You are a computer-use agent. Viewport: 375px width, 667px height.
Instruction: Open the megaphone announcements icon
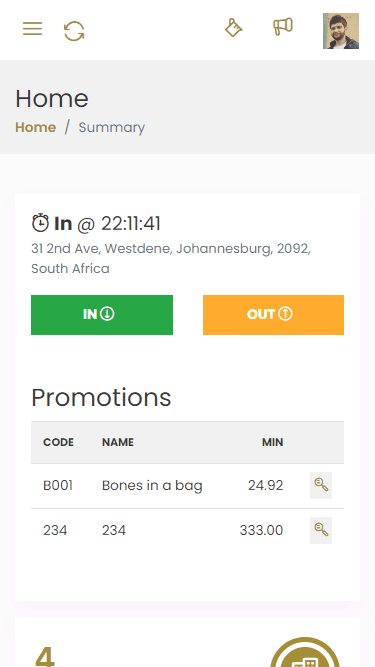coord(283,26)
